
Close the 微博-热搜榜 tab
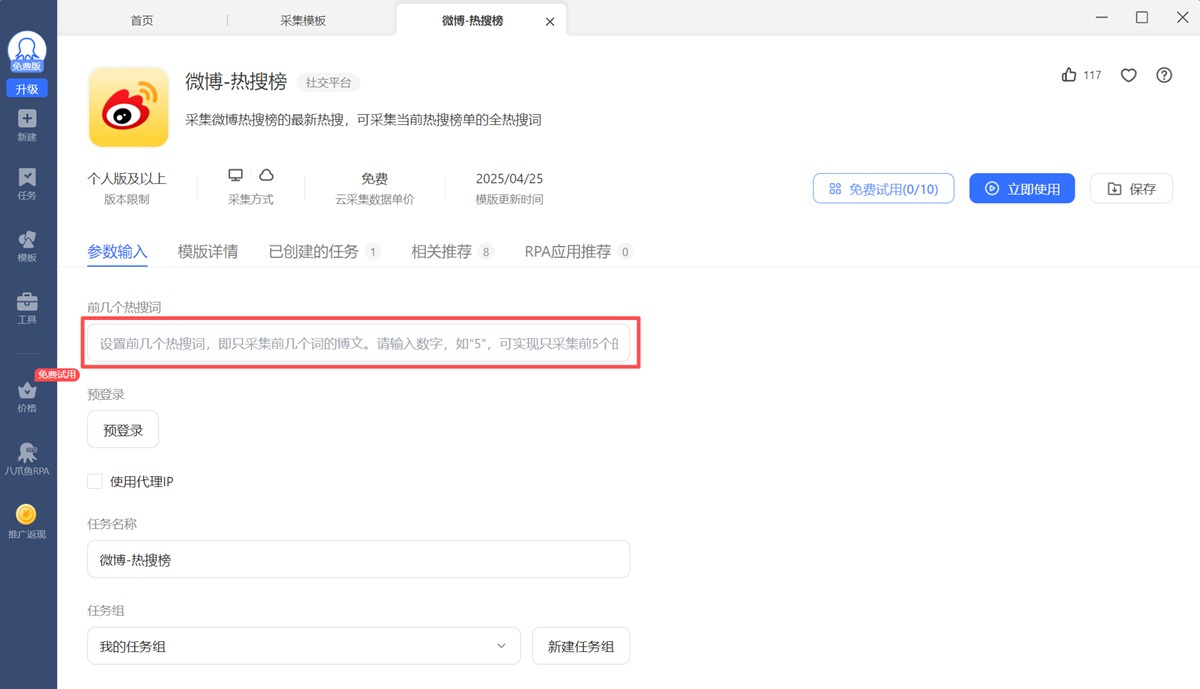pyautogui.click(x=550, y=21)
